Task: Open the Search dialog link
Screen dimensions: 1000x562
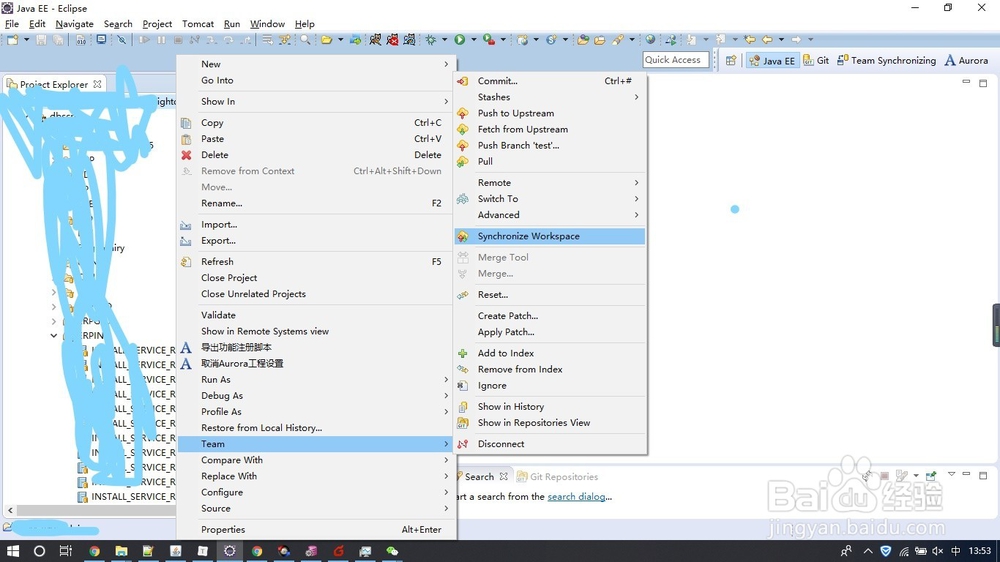Action: click(x=577, y=496)
